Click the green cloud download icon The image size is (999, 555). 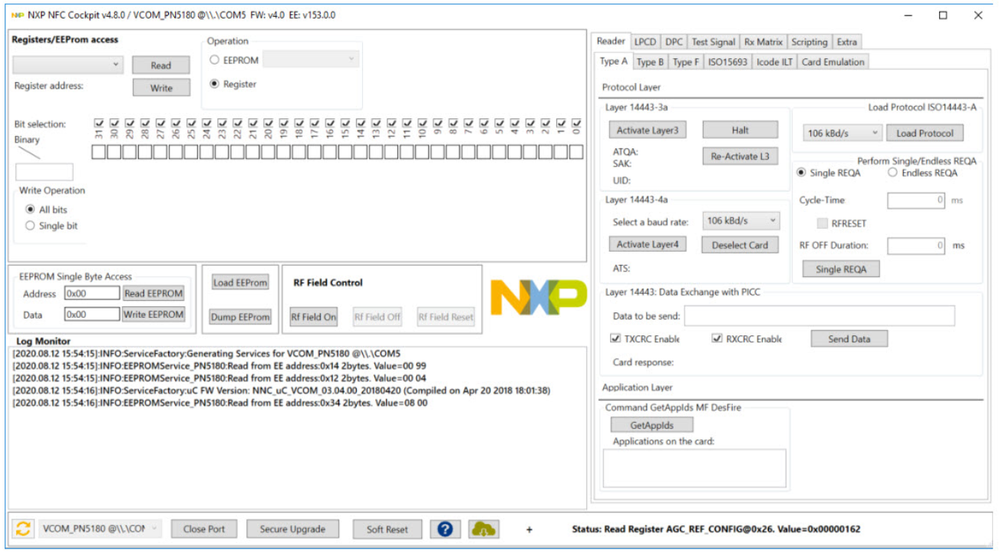pyautogui.click(x=484, y=529)
